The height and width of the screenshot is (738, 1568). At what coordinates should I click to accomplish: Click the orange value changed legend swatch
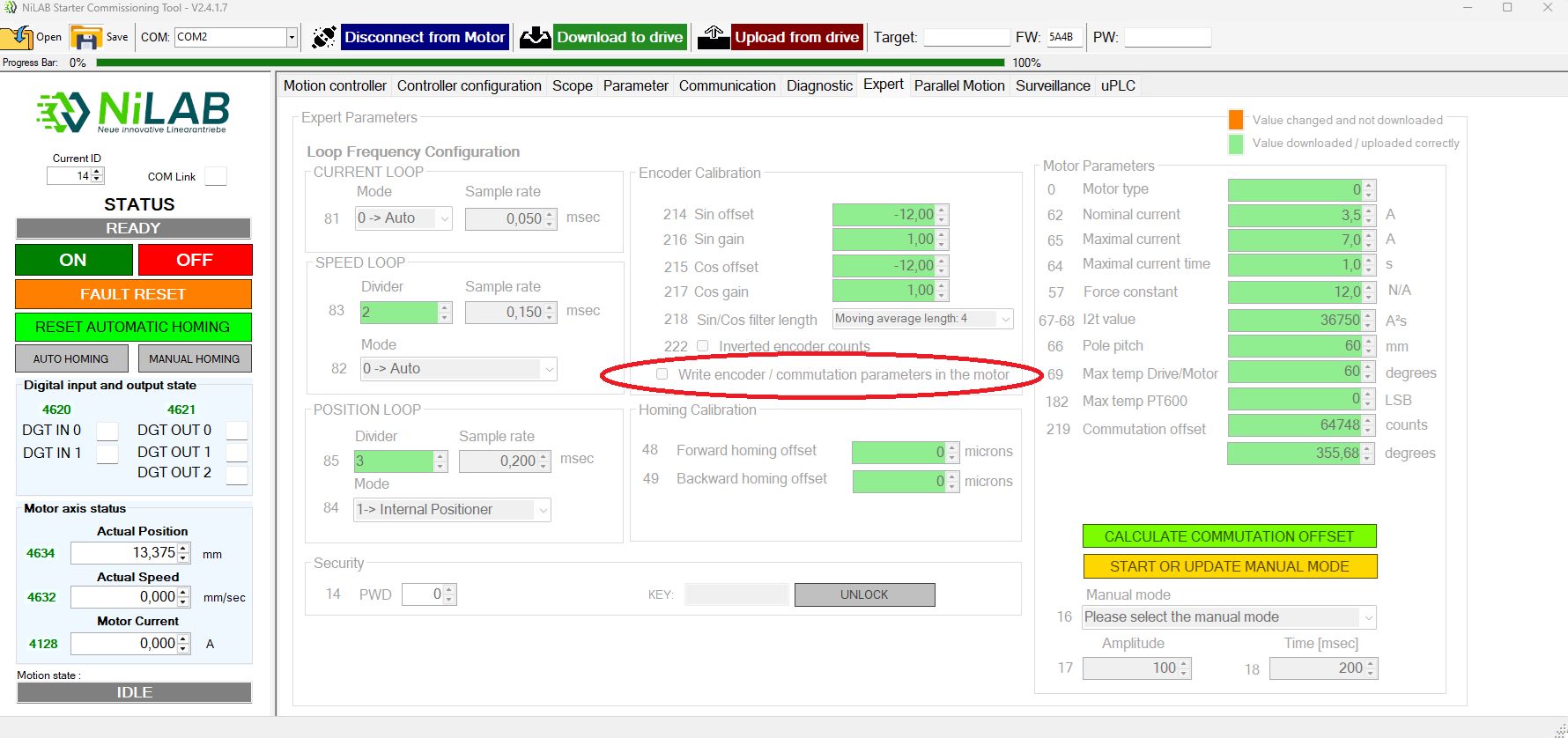(1236, 120)
